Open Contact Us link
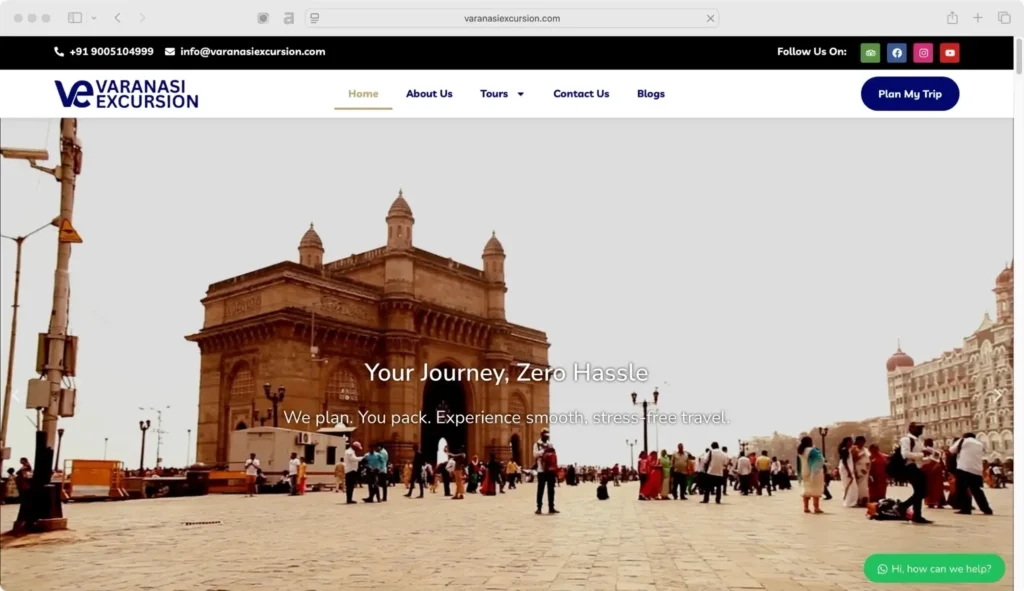Screen dimensions: 1024x591 [x=581, y=93]
